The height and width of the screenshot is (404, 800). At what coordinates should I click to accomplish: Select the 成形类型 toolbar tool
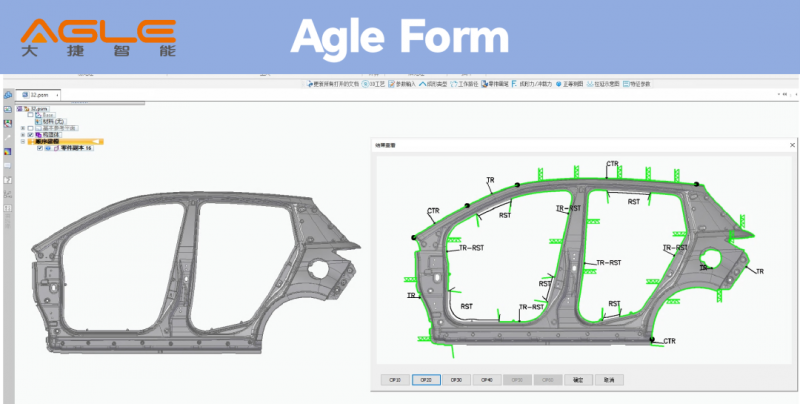pyautogui.click(x=433, y=84)
